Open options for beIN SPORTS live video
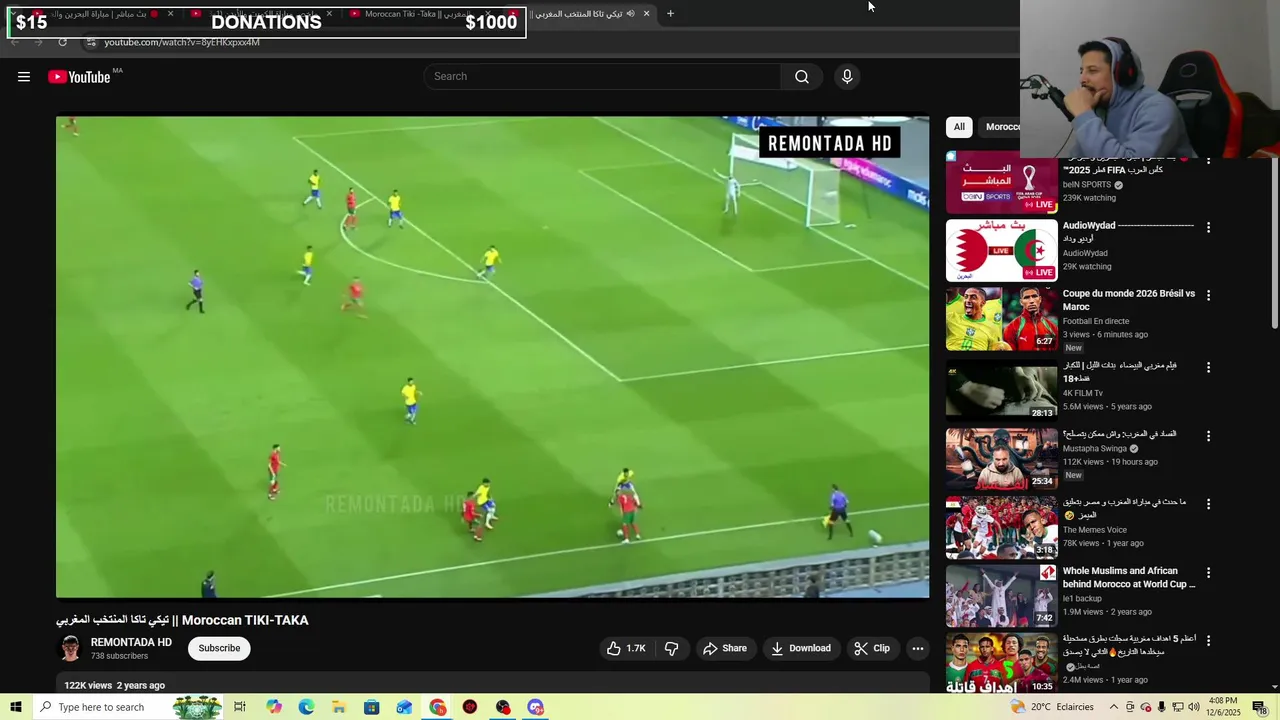 tap(1208, 160)
